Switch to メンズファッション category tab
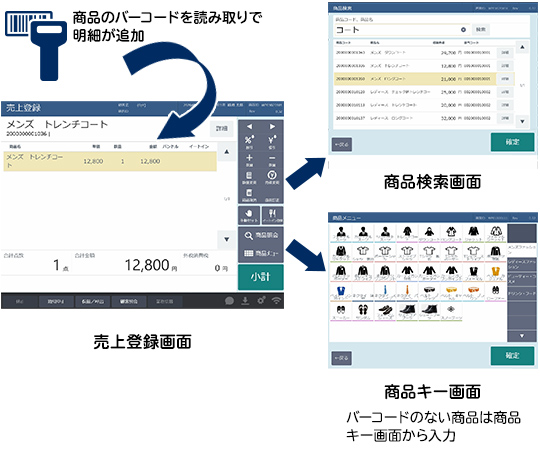The height and width of the screenshot is (450, 540). [x=521, y=249]
